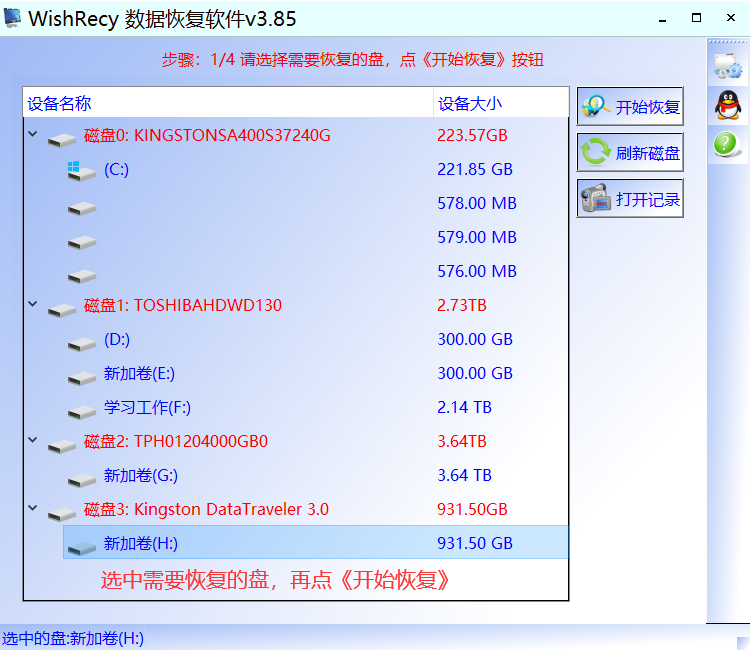Select 磁盘1: TOSHIBAHDWD130 row
Viewport: 750px width, 650px height.
pyautogui.click(x=296, y=305)
